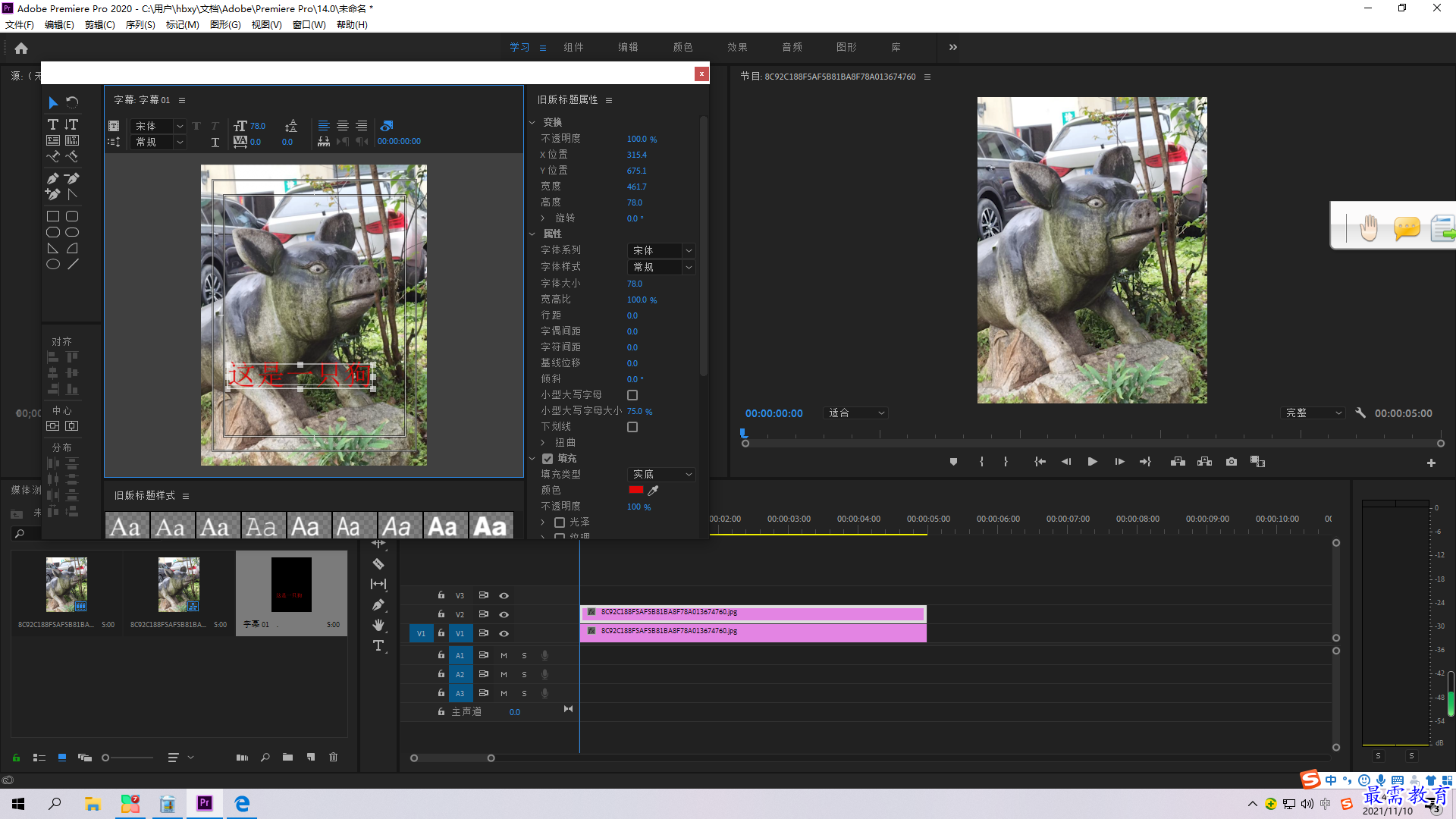1456x819 pixels.
Task: Uncheck the Fill checkbox
Action: [x=548, y=459]
